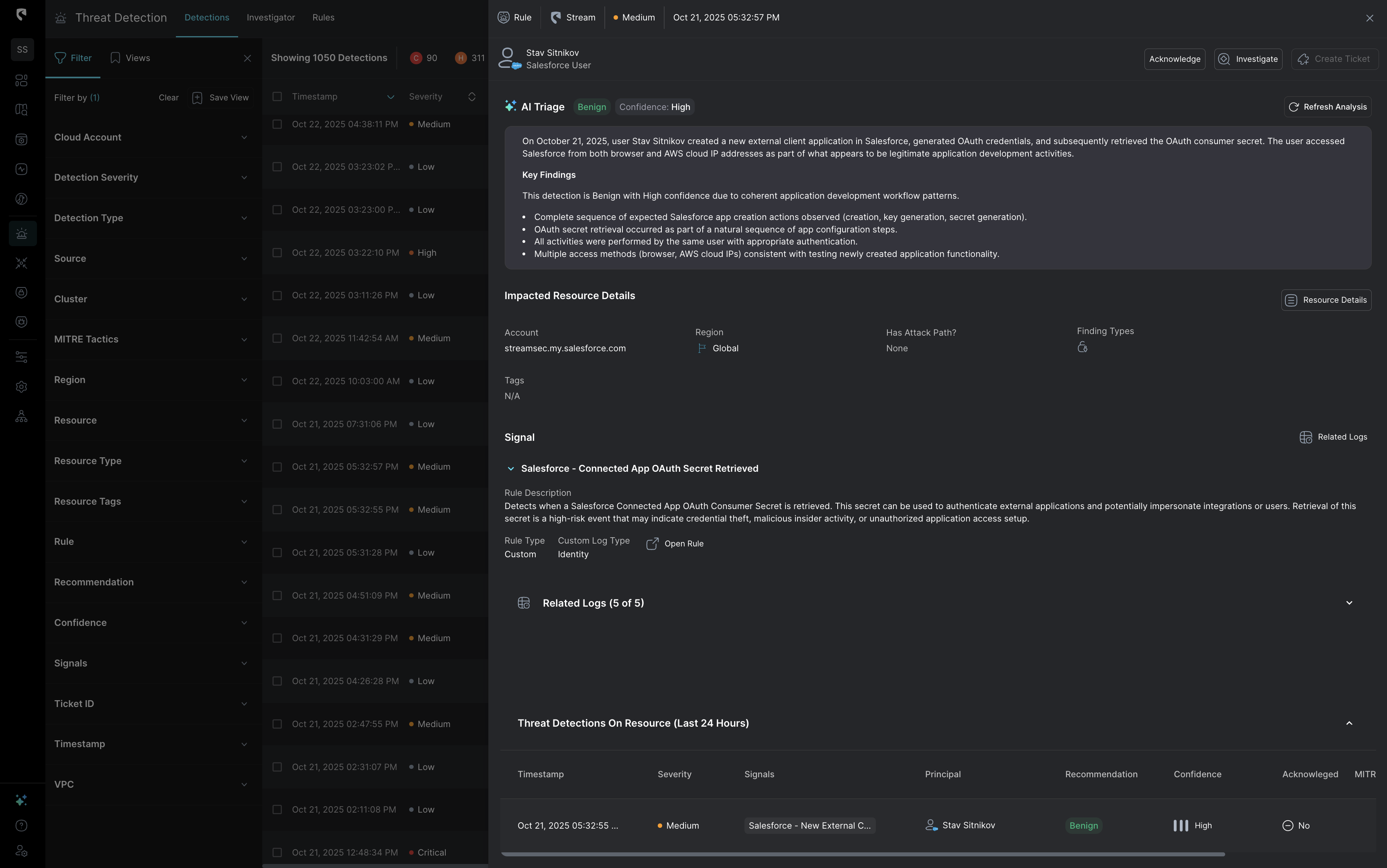Viewport: 1387px width, 868px height.
Task: Open help question mark icon in sidebar
Action: coord(21,825)
